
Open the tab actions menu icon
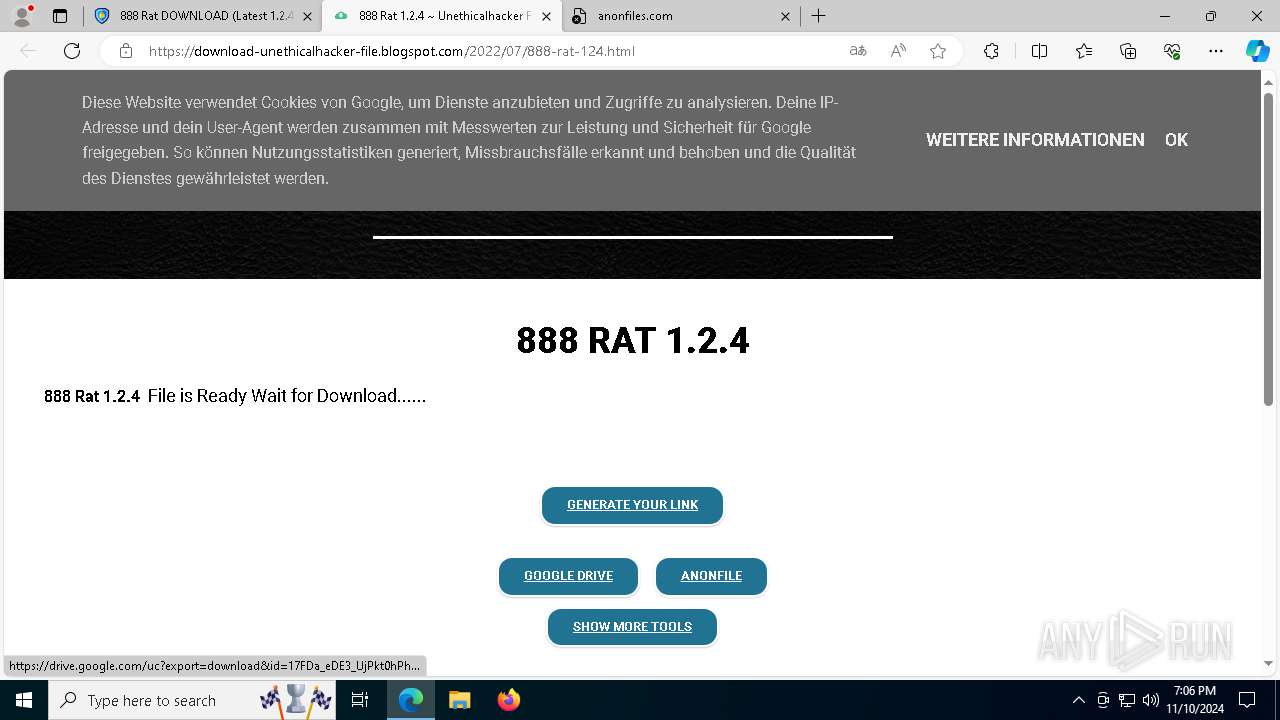tap(60, 16)
